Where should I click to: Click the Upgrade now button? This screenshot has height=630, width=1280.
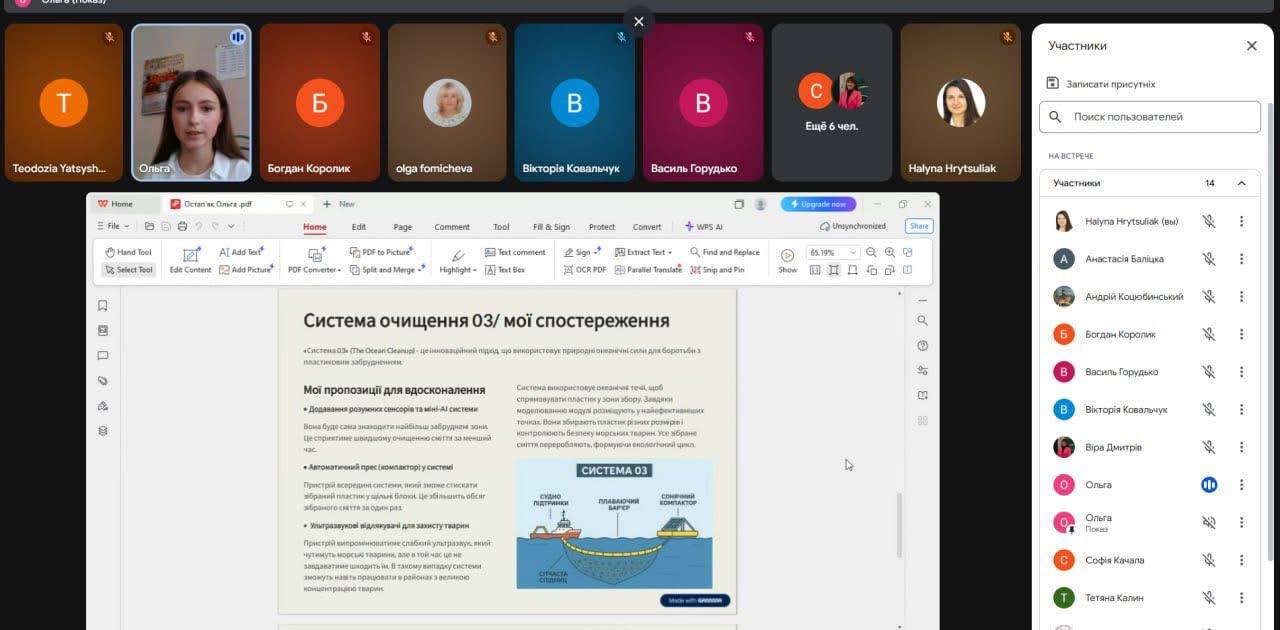[x=818, y=204]
